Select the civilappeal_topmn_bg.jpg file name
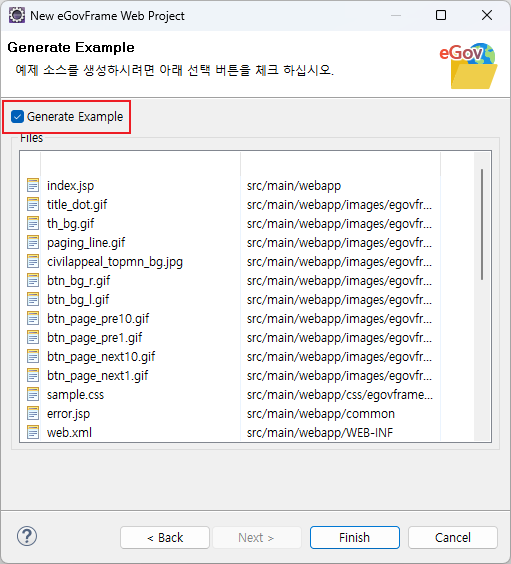The image size is (511, 564). point(115,262)
